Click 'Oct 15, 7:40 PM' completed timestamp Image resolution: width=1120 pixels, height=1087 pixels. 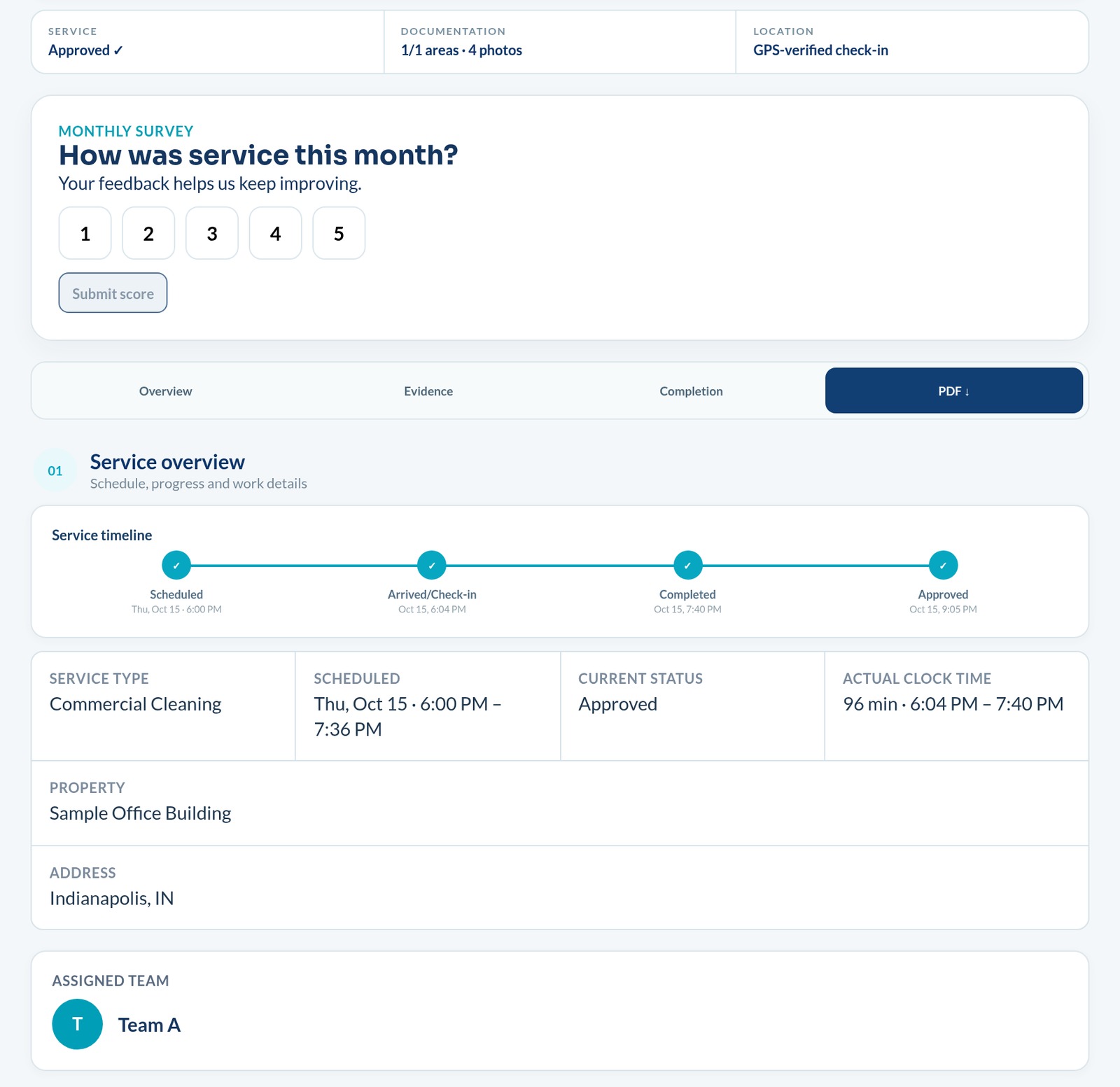tap(687, 610)
